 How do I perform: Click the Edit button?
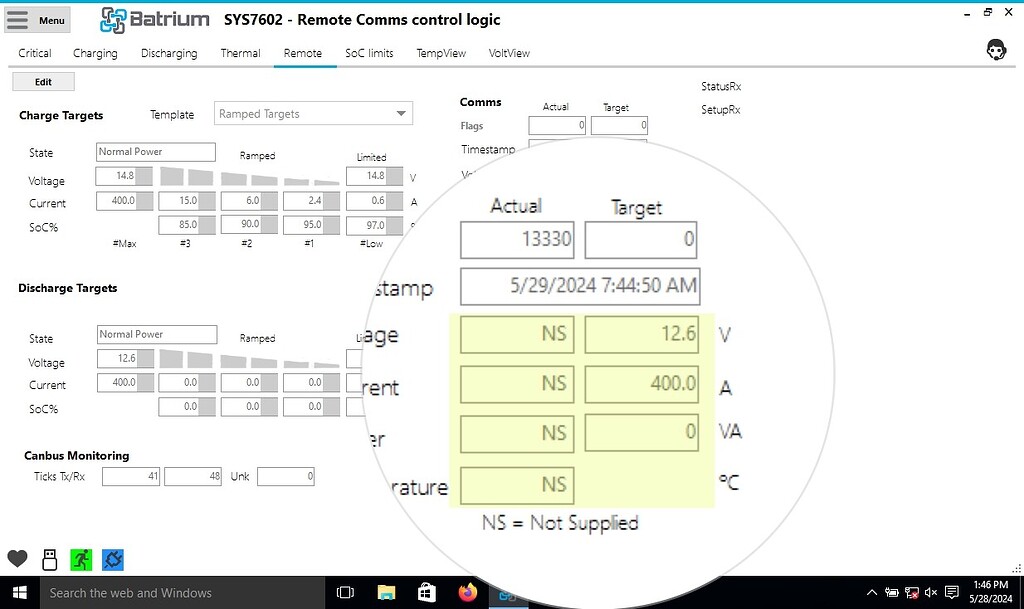(x=43, y=81)
